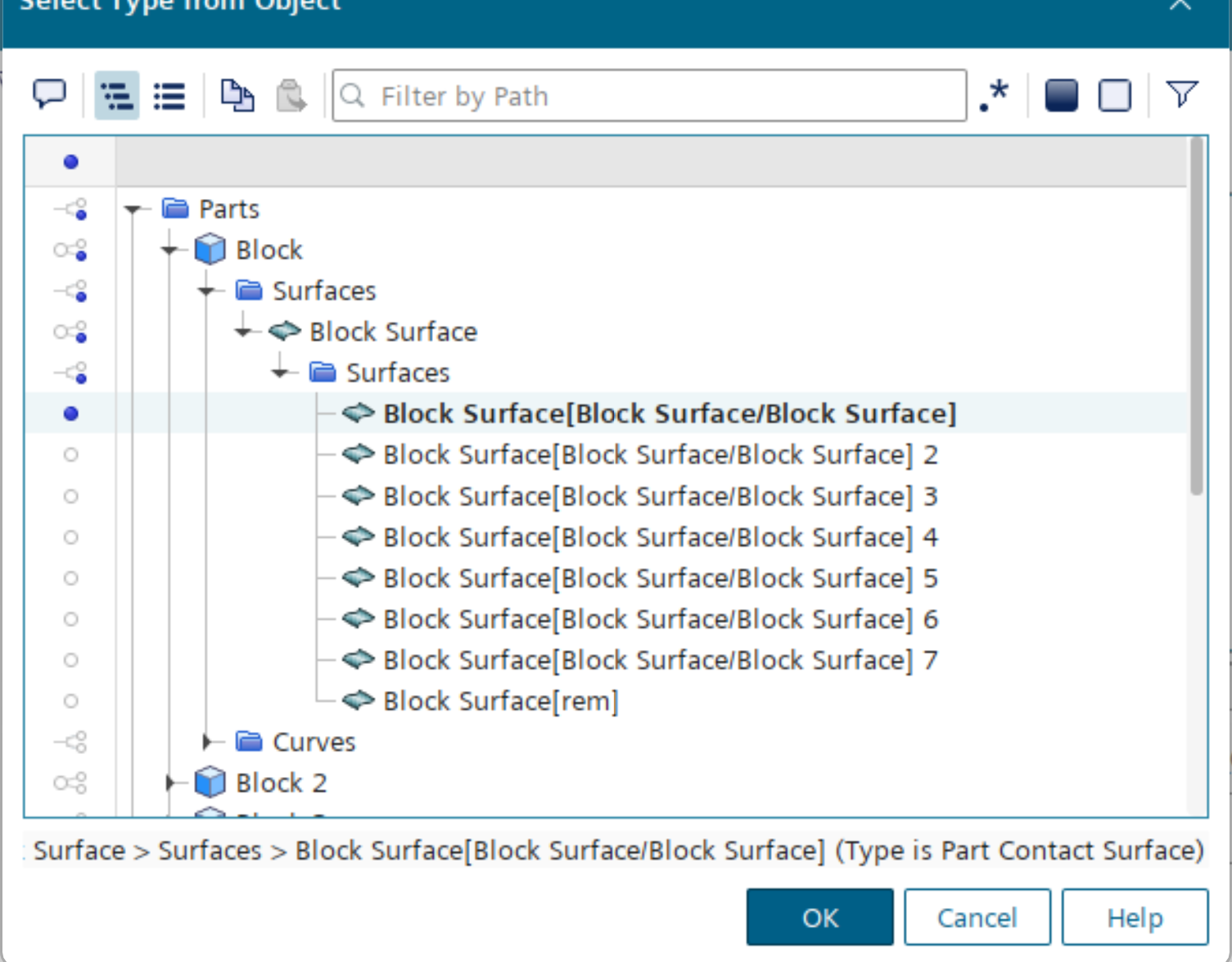Select Block Surface[Block Surface/Block Surface] 5

point(661,578)
